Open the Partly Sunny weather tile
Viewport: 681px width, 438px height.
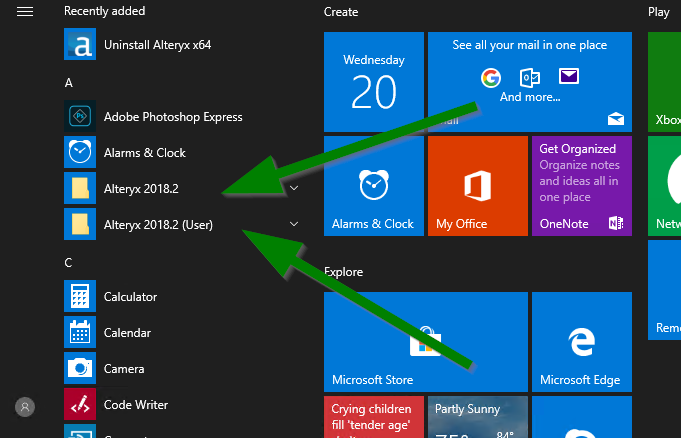478,417
